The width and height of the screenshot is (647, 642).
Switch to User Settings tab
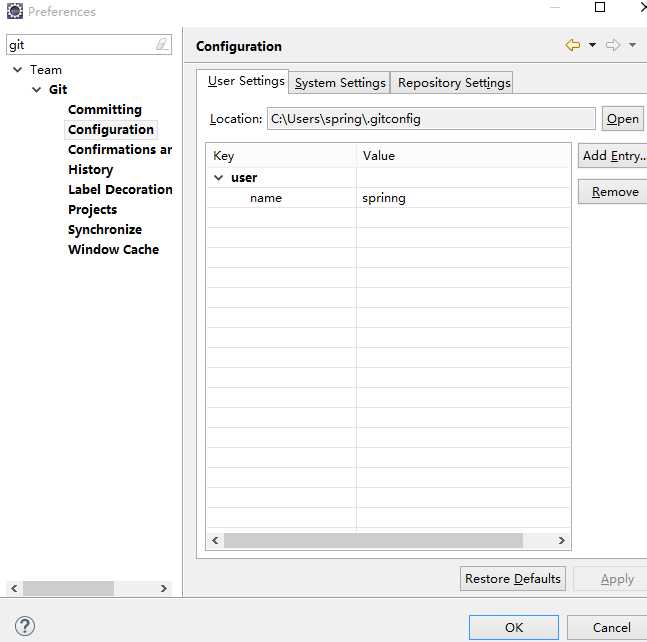242,81
